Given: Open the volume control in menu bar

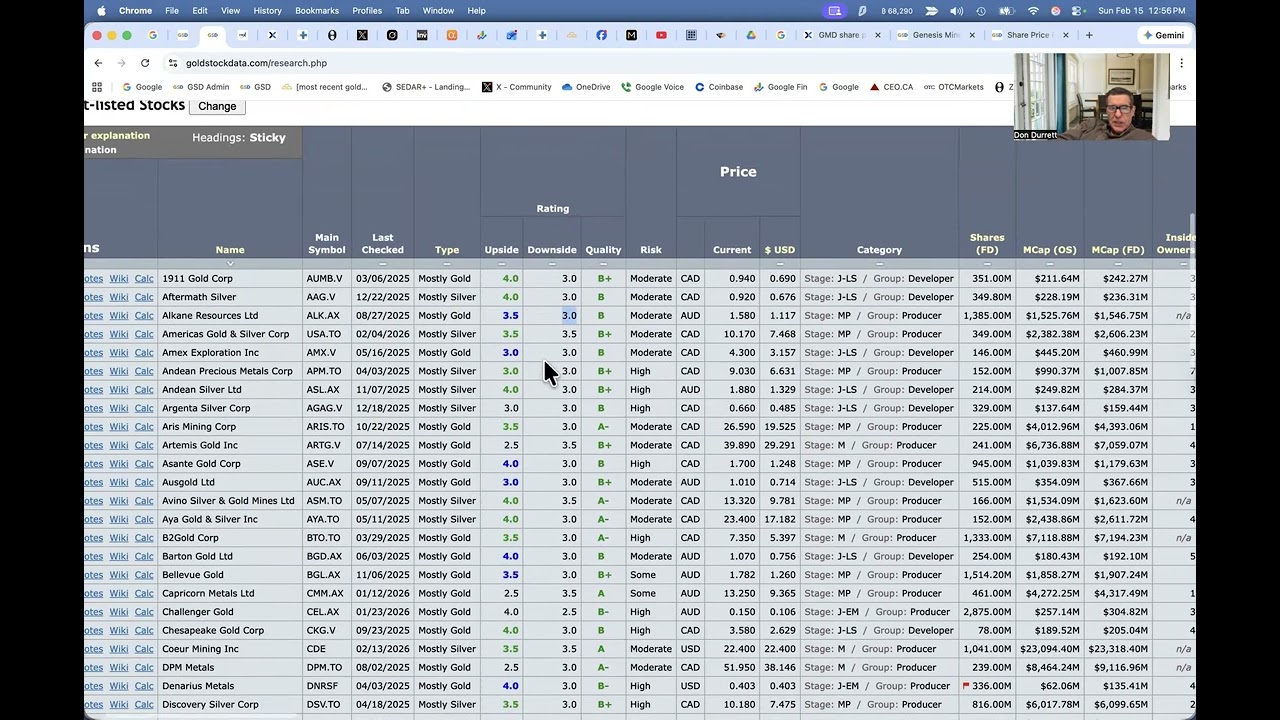Looking at the screenshot, I should 957,11.
